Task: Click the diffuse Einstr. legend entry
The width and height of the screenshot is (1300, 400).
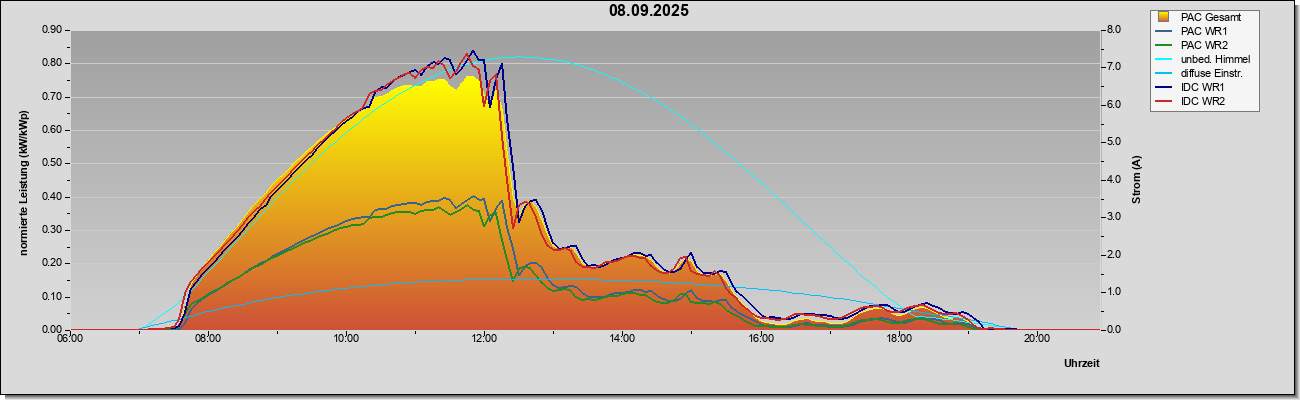Action: pyautogui.click(x=1203, y=74)
